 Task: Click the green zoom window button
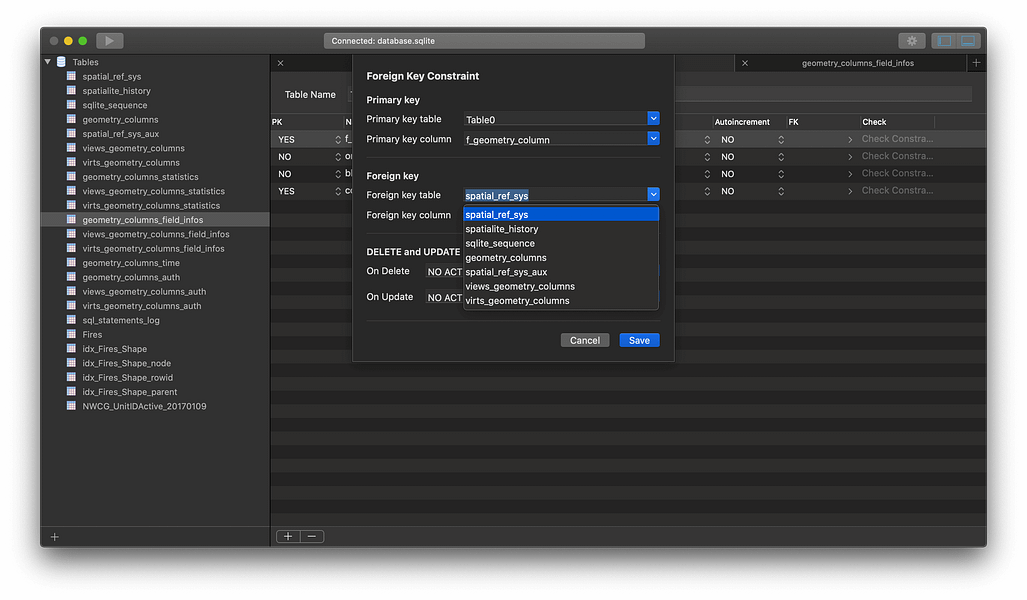[x=83, y=41]
